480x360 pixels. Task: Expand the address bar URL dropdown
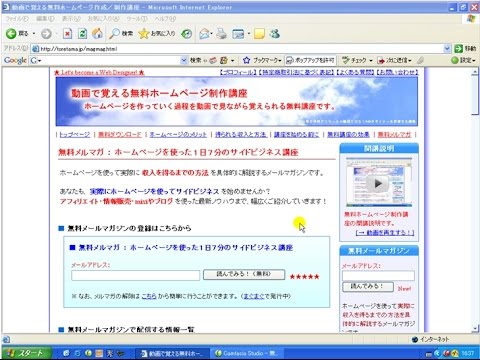(x=447, y=49)
